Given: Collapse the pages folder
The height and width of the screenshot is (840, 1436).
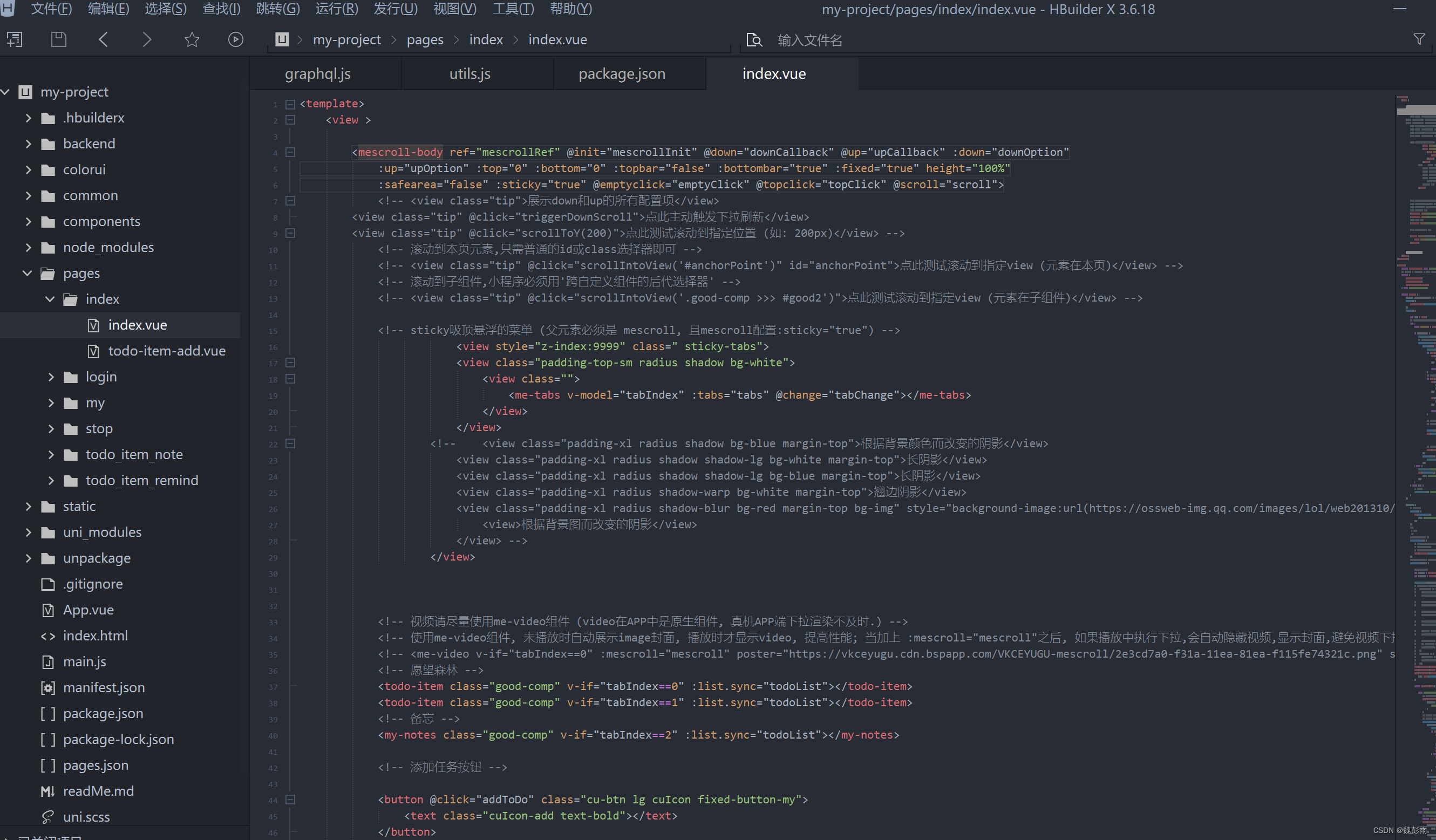Looking at the screenshot, I should 28,273.
